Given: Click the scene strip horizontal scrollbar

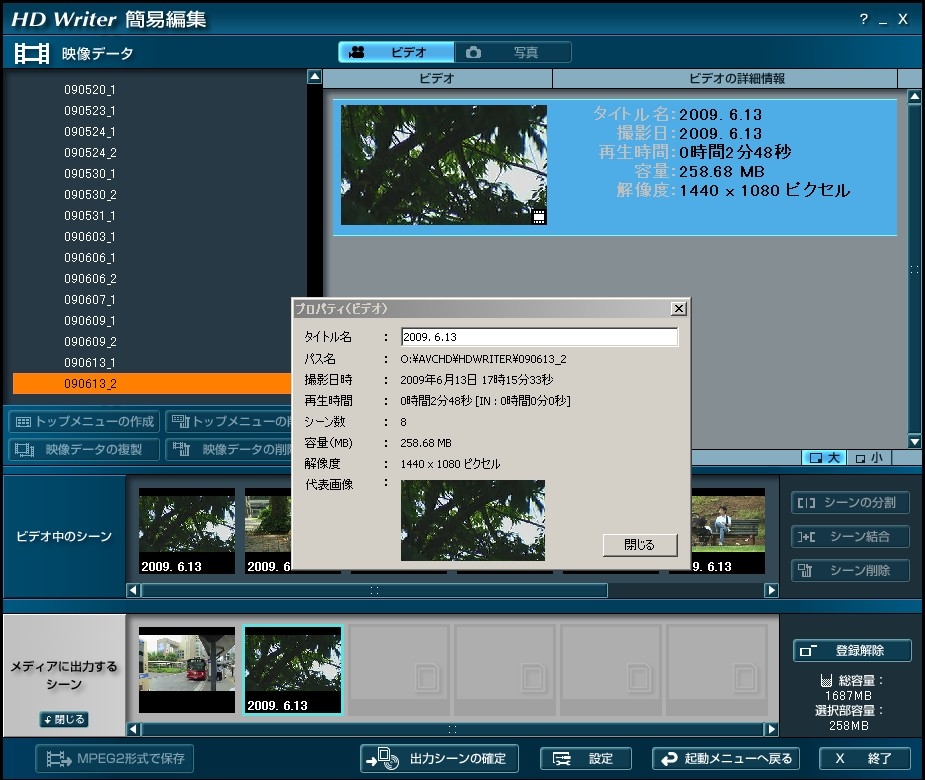Looking at the screenshot, I should coord(375,590).
